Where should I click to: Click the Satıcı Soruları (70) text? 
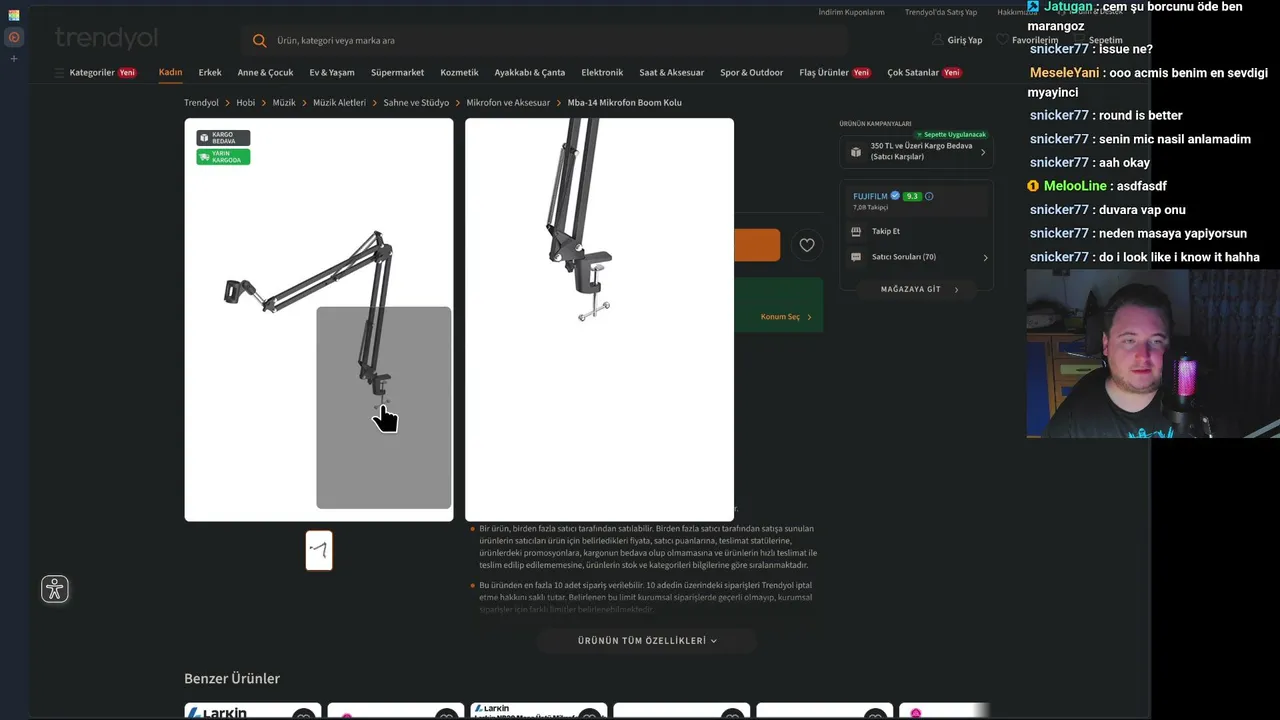click(904, 257)
